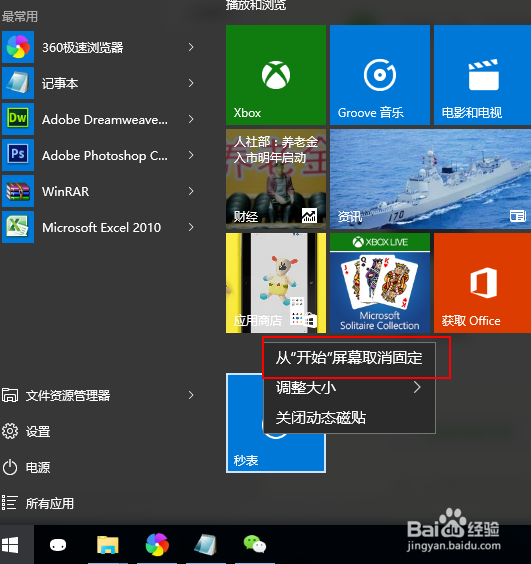
Task: Click the 设置 gear icon
Action: coord(10,431)
